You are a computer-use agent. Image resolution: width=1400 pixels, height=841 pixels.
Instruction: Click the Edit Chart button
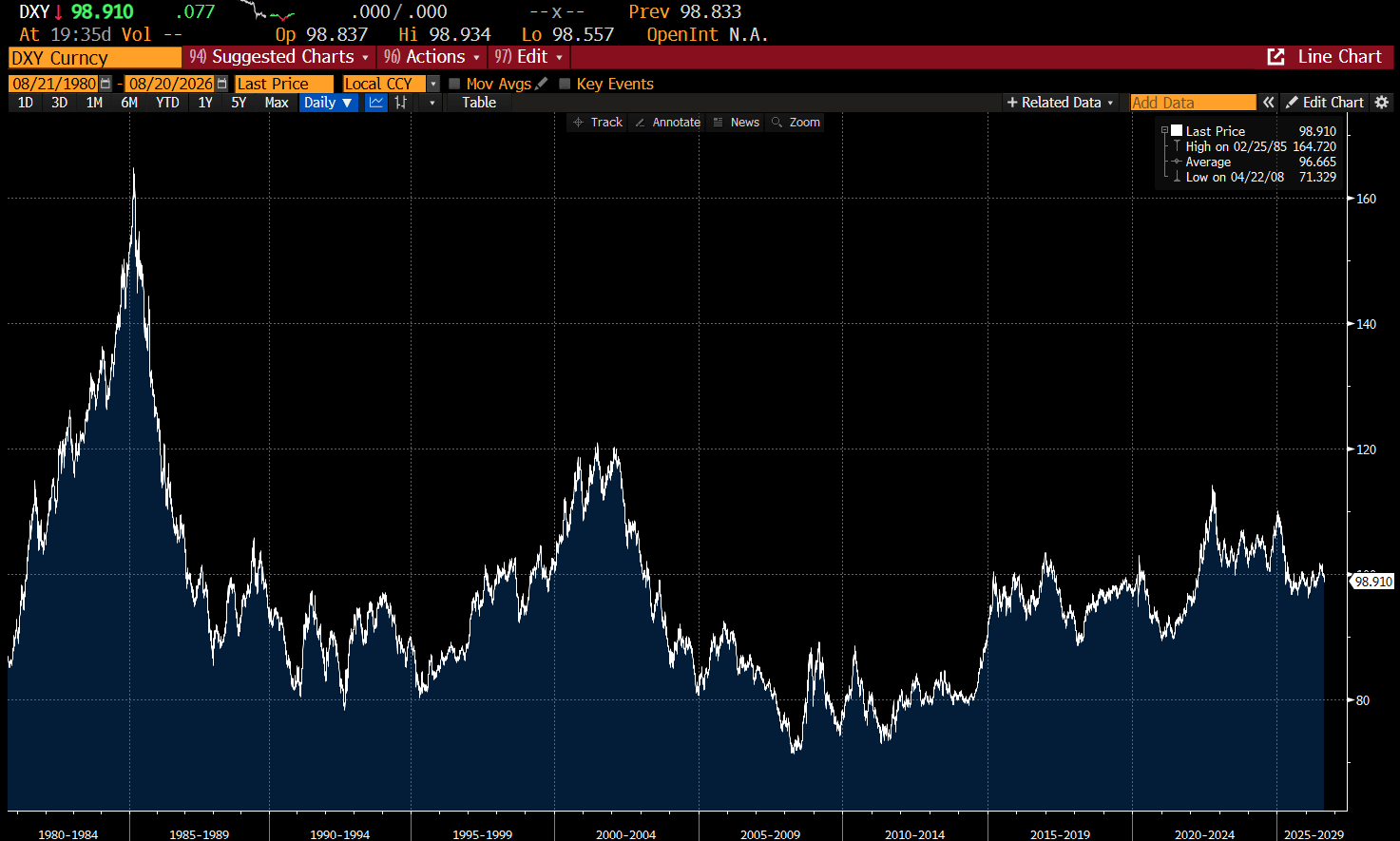pos(1324,103)
